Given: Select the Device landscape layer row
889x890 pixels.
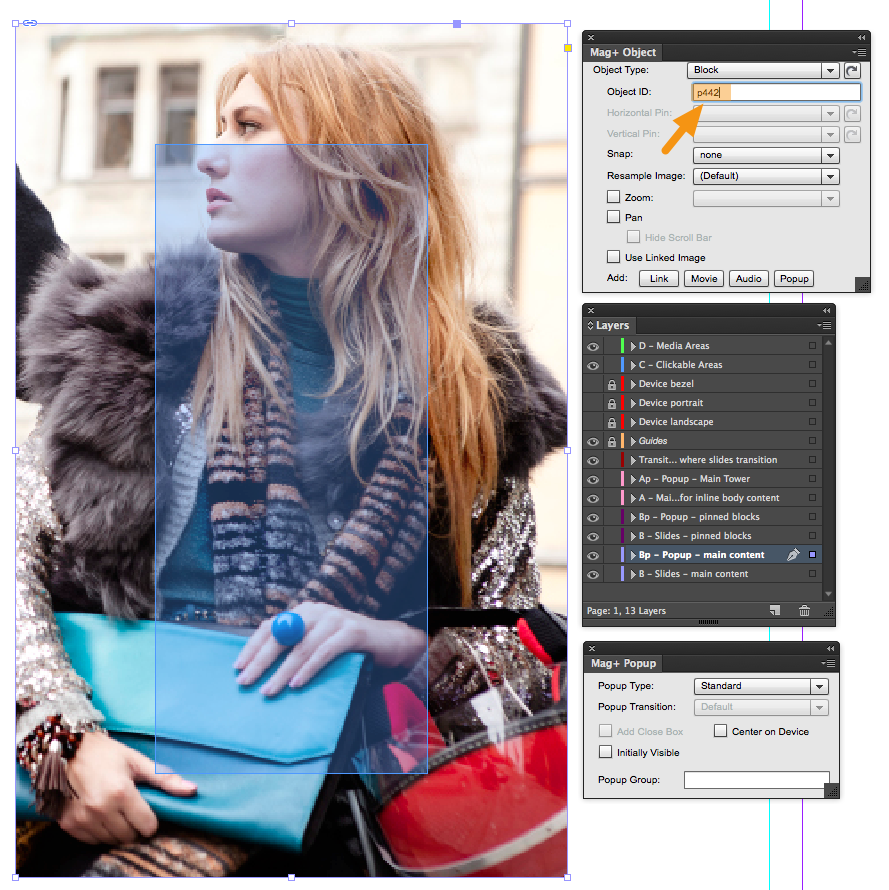Looking at the screenshot, I should point(703,422).
